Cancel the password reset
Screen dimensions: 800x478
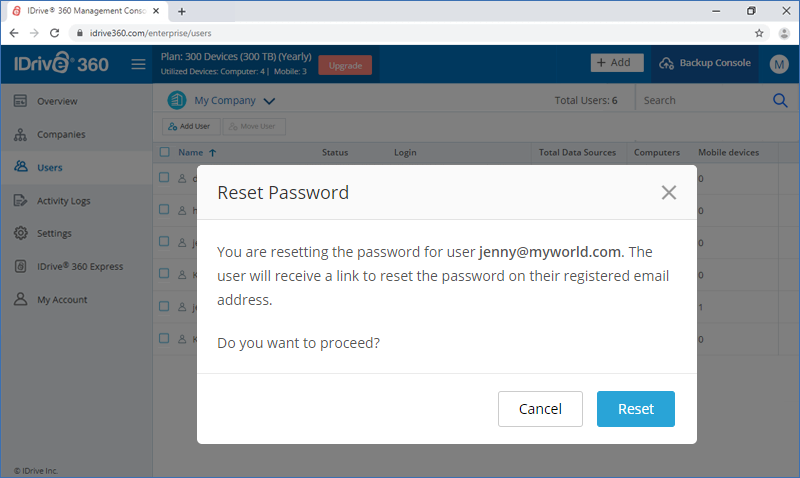[540, 409]
